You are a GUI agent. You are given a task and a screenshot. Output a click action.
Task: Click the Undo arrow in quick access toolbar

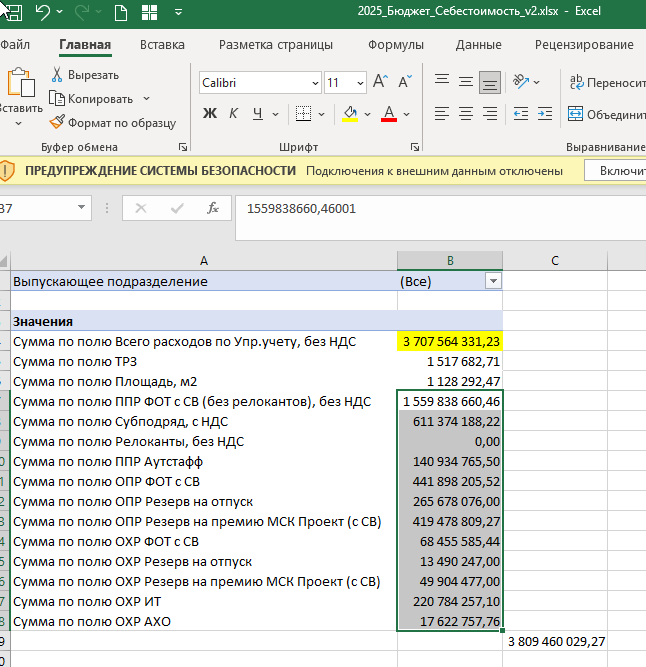(x=43, y=13)
